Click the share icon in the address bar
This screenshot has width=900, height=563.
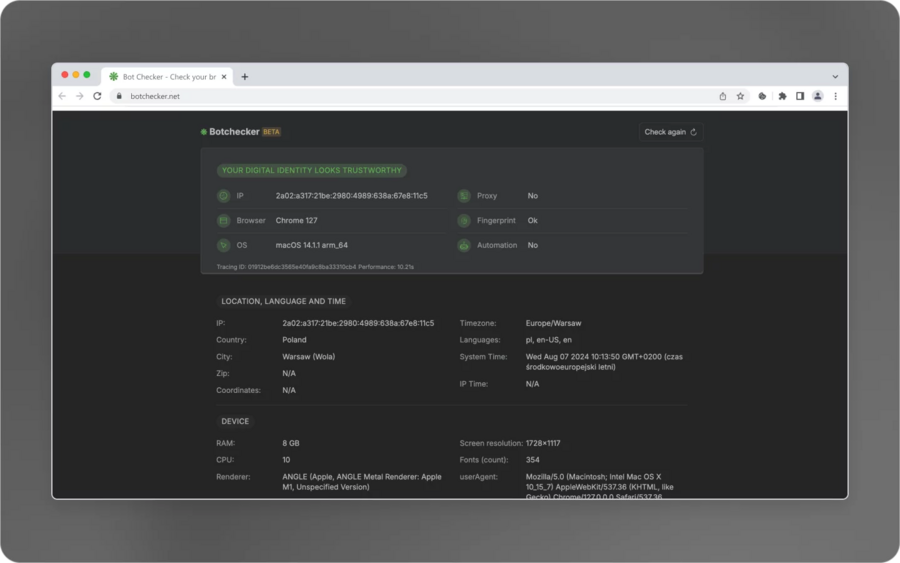click(723, 96)
